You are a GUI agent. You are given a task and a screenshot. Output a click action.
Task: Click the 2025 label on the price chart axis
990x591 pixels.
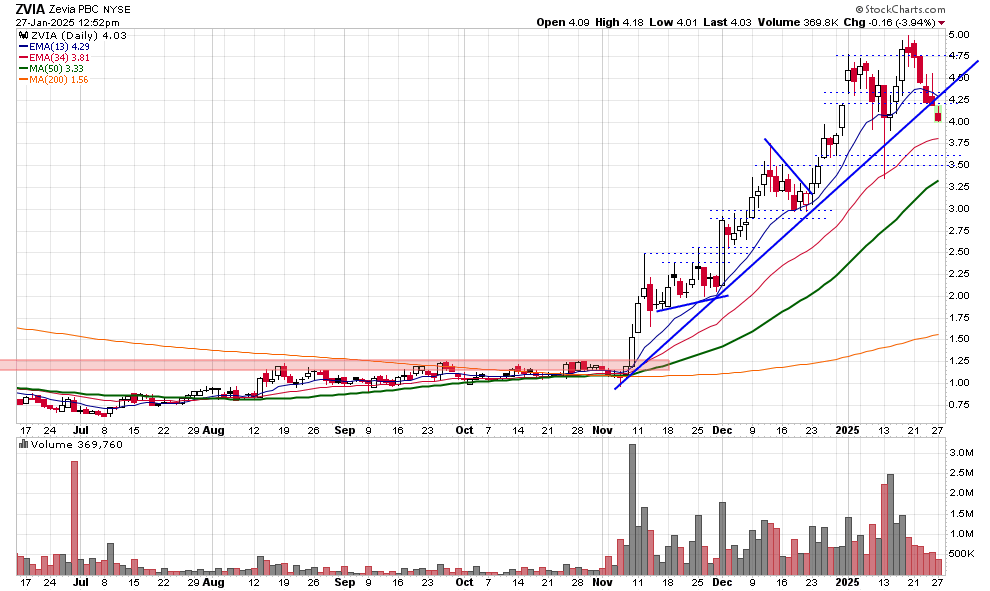point(846,430)
